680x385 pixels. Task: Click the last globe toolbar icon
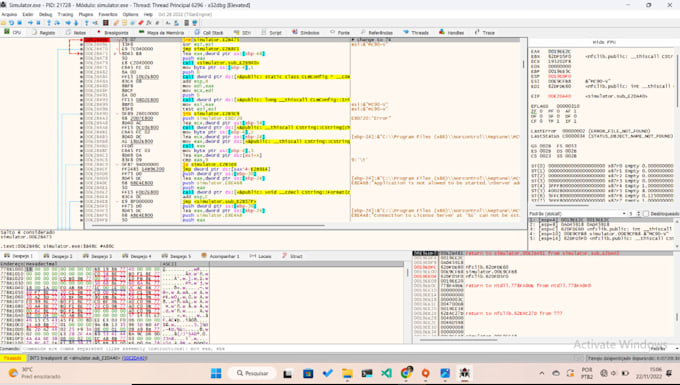(x=195, y=23)
